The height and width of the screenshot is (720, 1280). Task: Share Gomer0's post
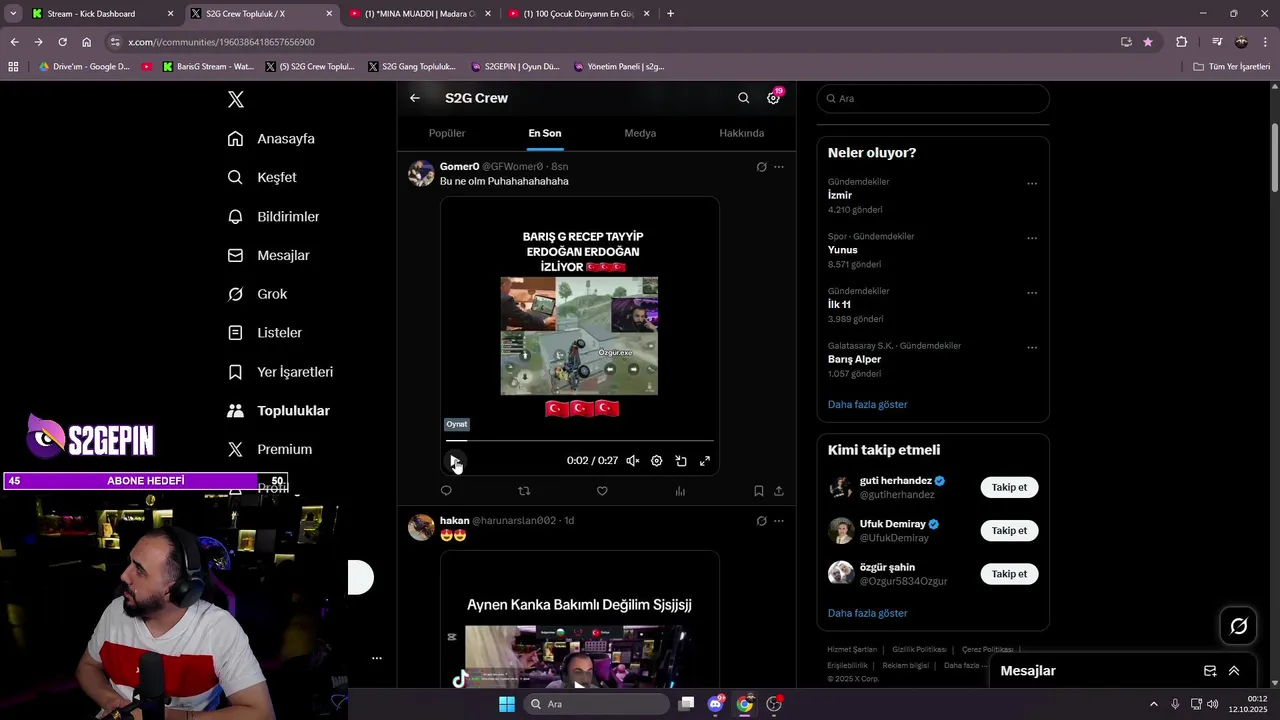pos(779,491)
